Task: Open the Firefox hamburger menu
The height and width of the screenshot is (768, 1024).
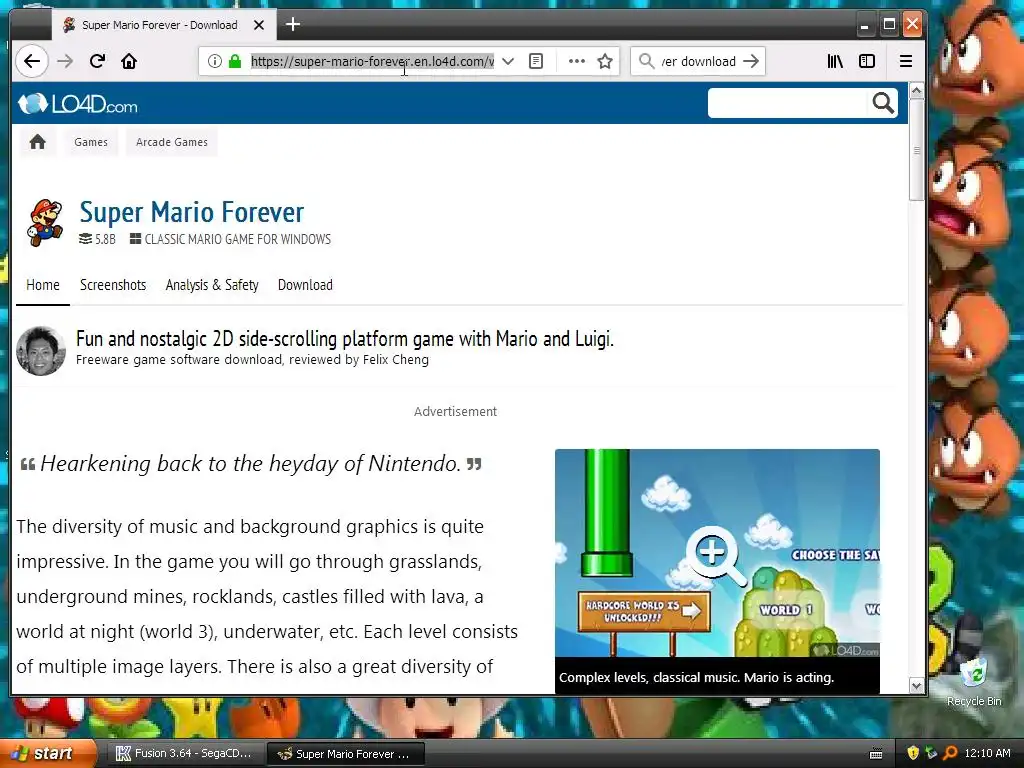Action: click(x=906, y=61)
